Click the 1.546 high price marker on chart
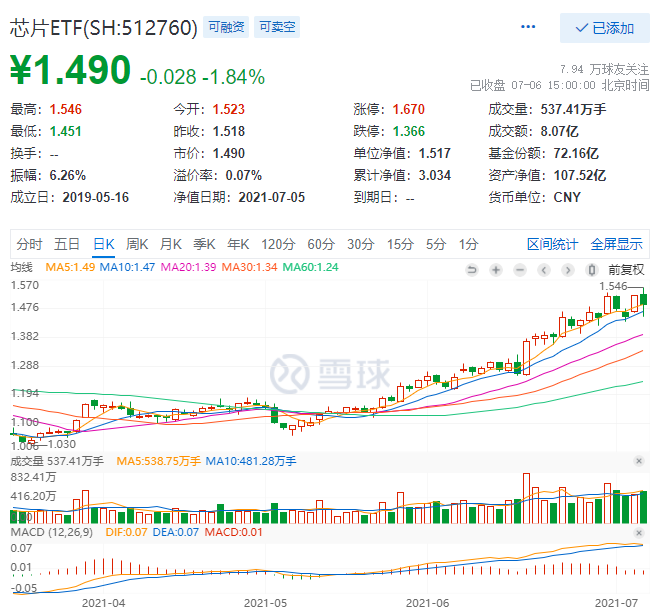 pyautogui.click(x=613, y=286)
